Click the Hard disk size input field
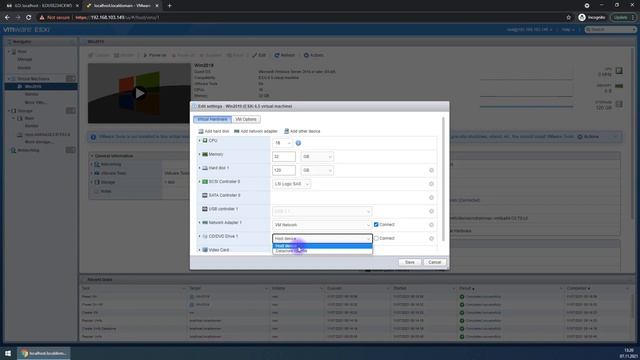The width and height of the screenshot is (640, 360). pyautogui.click(x=284, y=170)
